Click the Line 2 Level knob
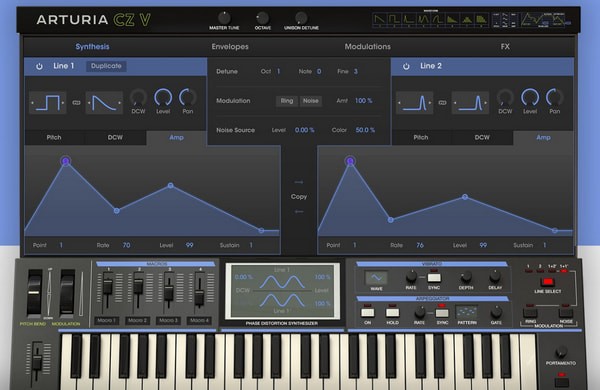The width and height of the screenshot is (600, 390). (530, 98)
